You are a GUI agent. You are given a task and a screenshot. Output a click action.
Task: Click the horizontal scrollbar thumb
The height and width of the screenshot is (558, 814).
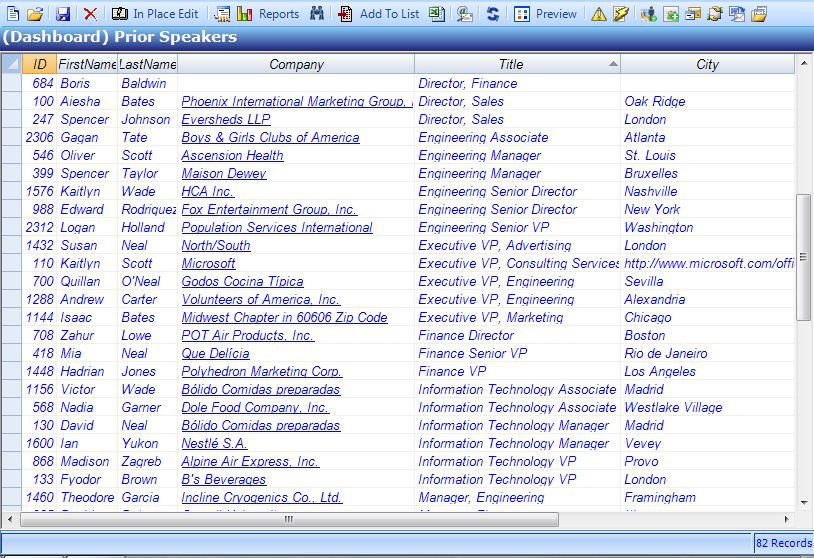(x=289, y=519)
